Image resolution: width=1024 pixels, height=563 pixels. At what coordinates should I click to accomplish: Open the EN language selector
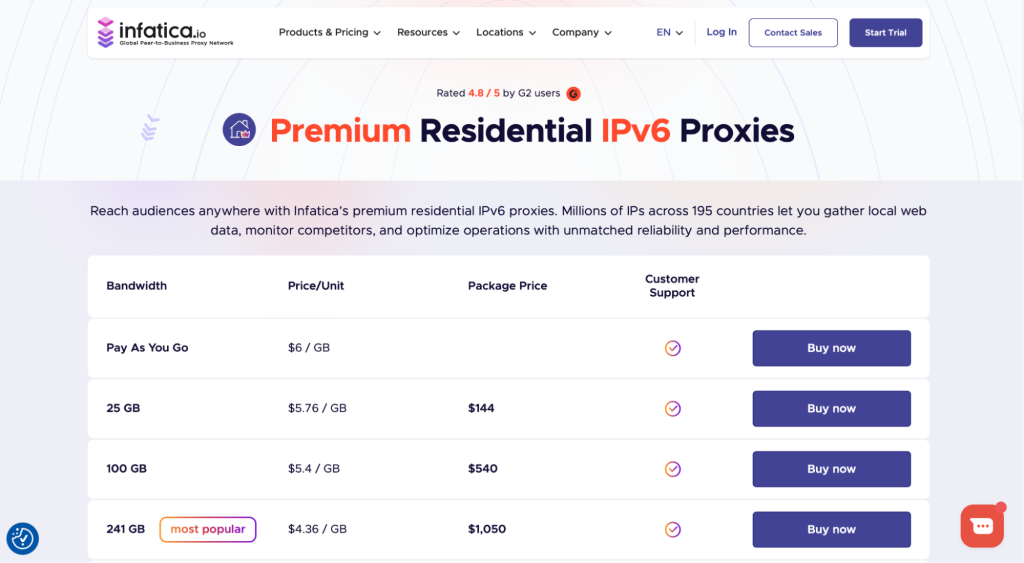coord(669,33)
